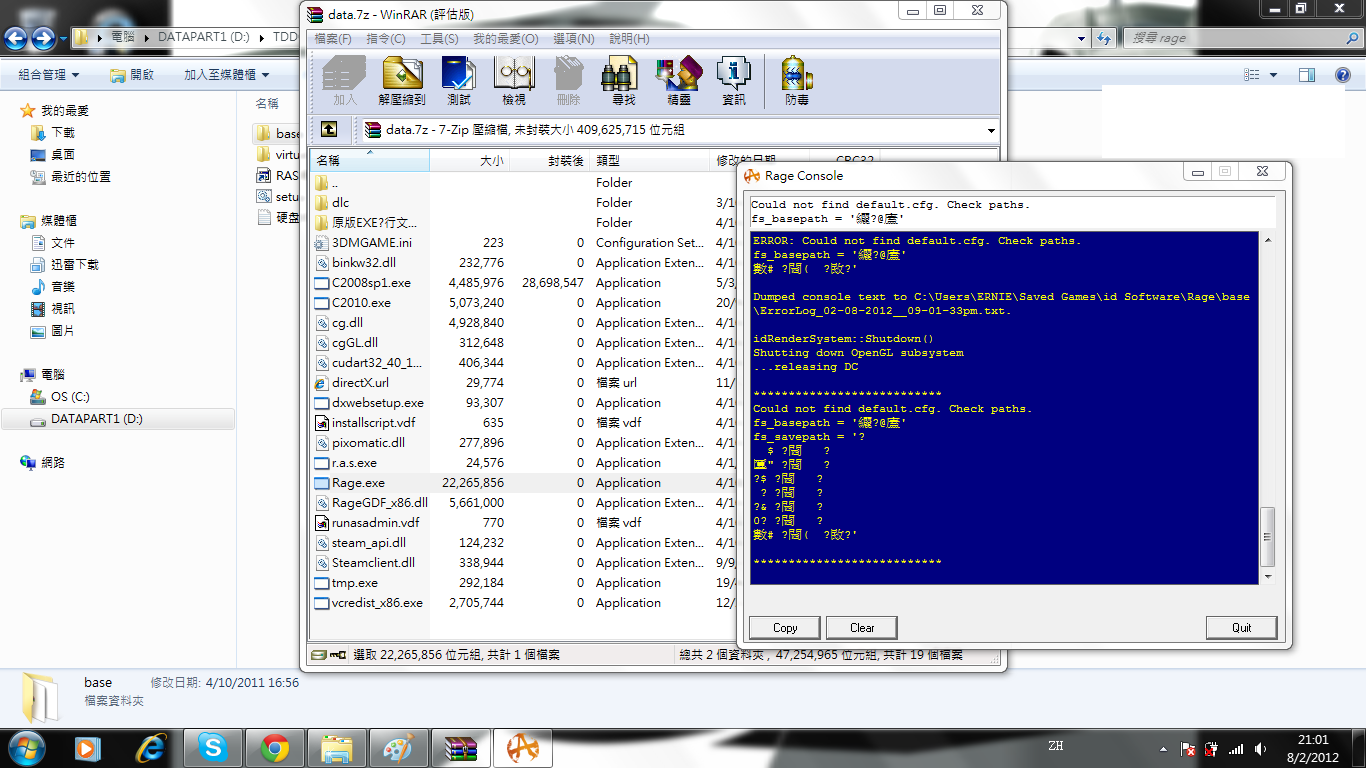Switch to the Rage icon in the taskbar
This screenshot has width=1366, height=768.
[522, 746]
